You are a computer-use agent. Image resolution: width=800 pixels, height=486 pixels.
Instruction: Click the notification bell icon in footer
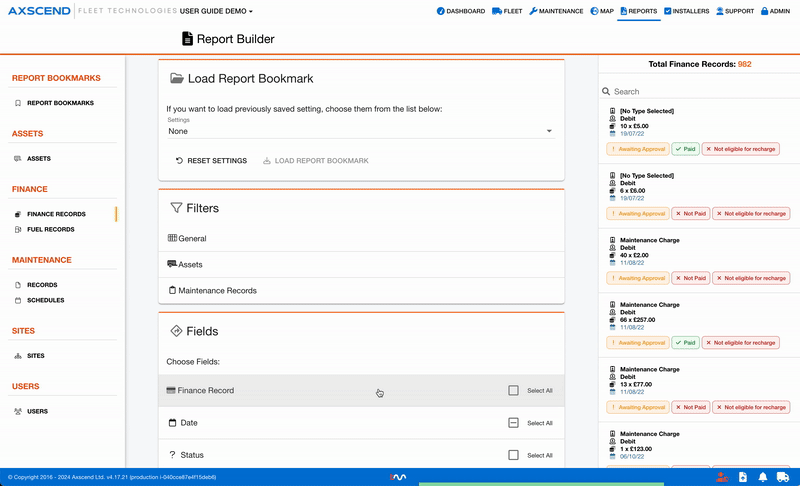763,477
